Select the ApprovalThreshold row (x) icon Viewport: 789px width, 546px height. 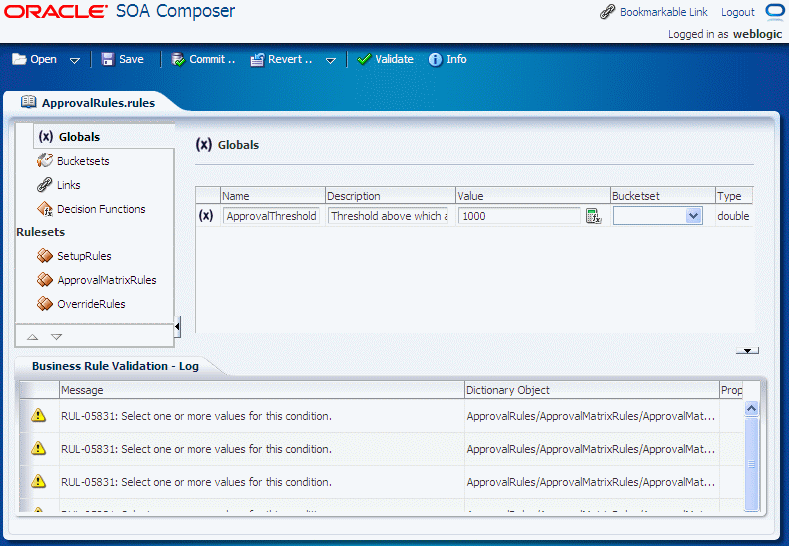(x=206, y=216)
